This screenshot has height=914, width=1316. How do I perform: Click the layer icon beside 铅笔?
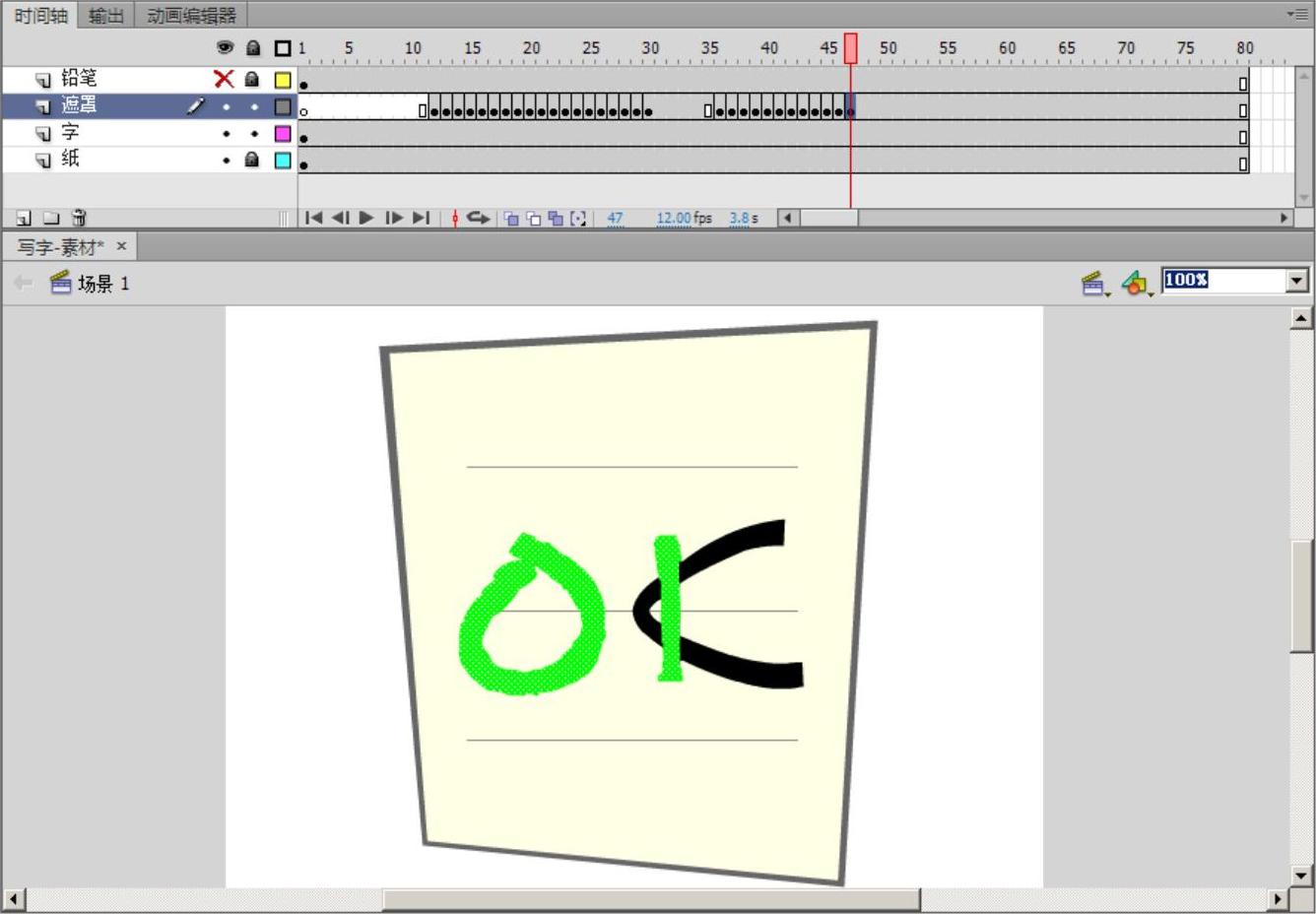click(43, 80)
